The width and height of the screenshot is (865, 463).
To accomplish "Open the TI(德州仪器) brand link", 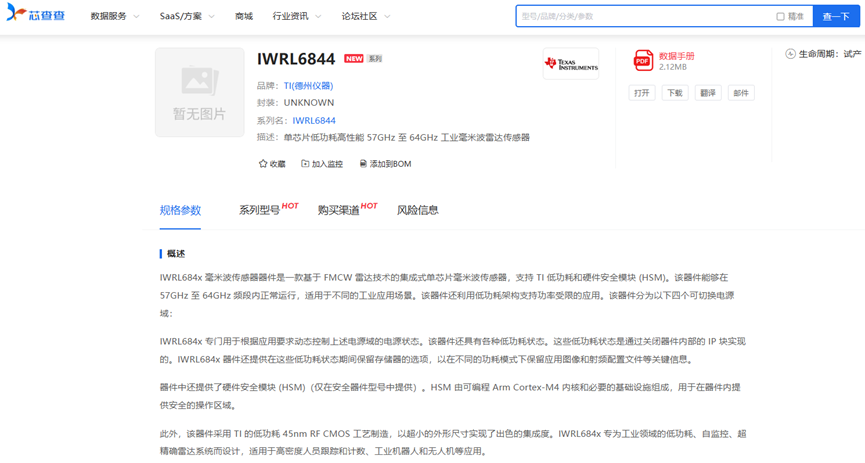I will tap(308, 86).
